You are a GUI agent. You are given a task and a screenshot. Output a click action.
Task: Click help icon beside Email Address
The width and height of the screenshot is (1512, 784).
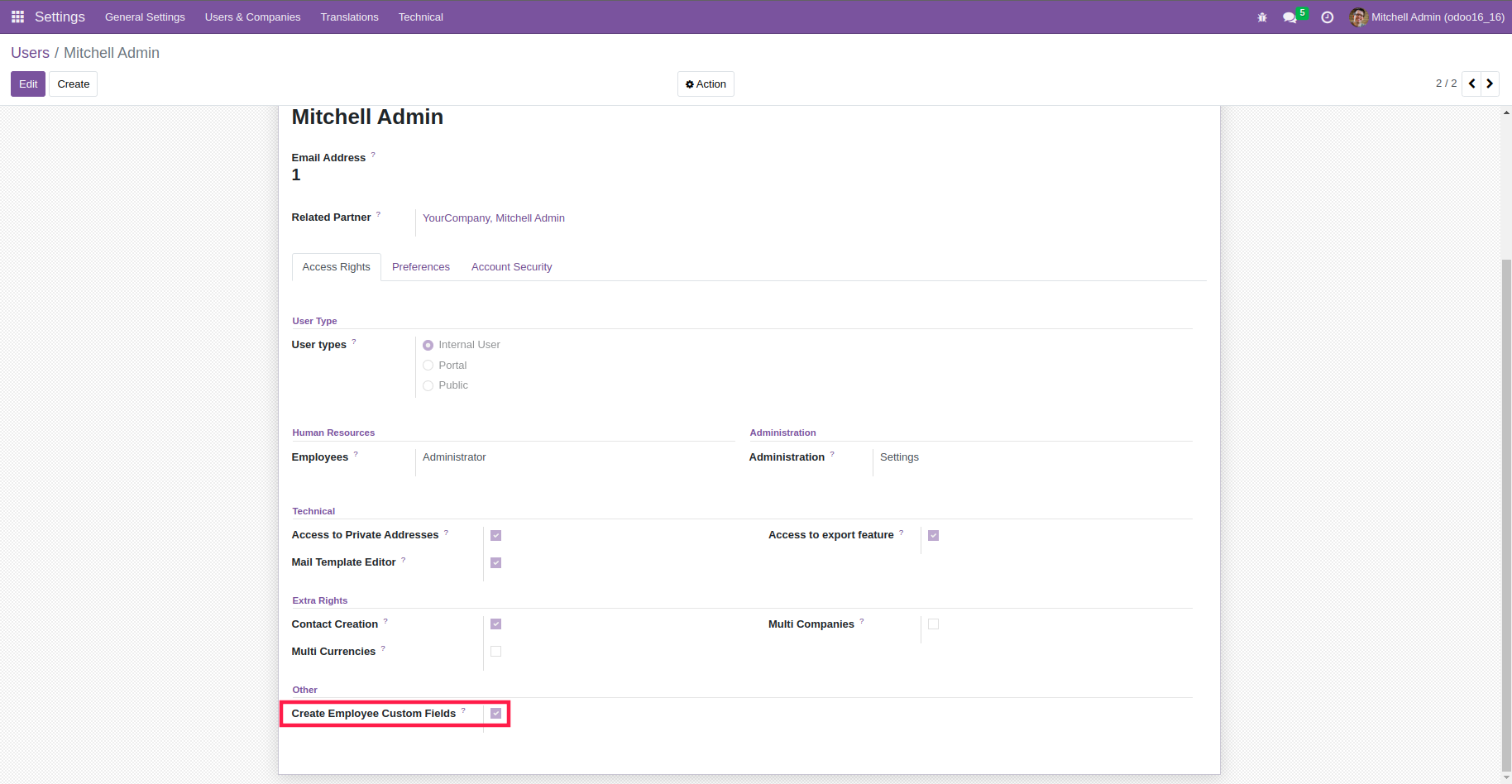(x=373, y=155)
